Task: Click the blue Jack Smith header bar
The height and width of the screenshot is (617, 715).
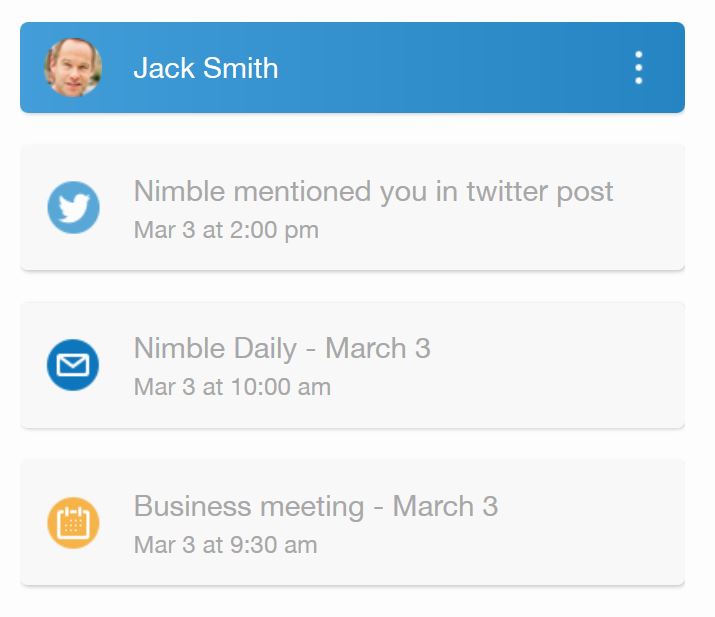Action: [x=352, y=67]
